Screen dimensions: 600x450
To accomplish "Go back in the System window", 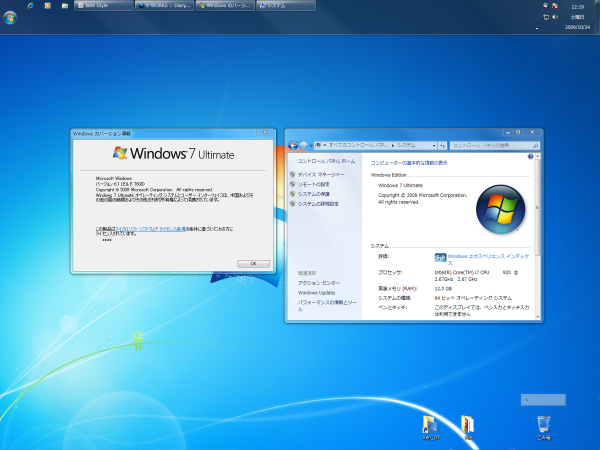I will point(293,145).
